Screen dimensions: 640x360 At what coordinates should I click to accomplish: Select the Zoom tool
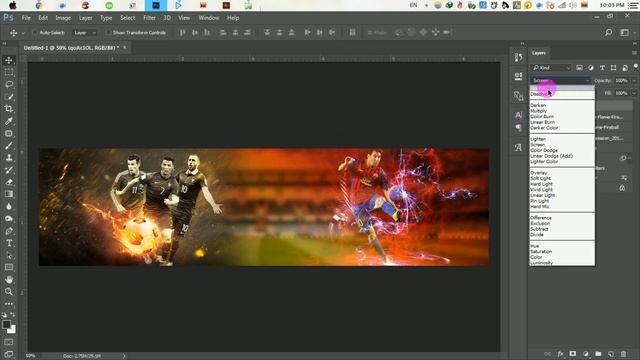[9, 292]
